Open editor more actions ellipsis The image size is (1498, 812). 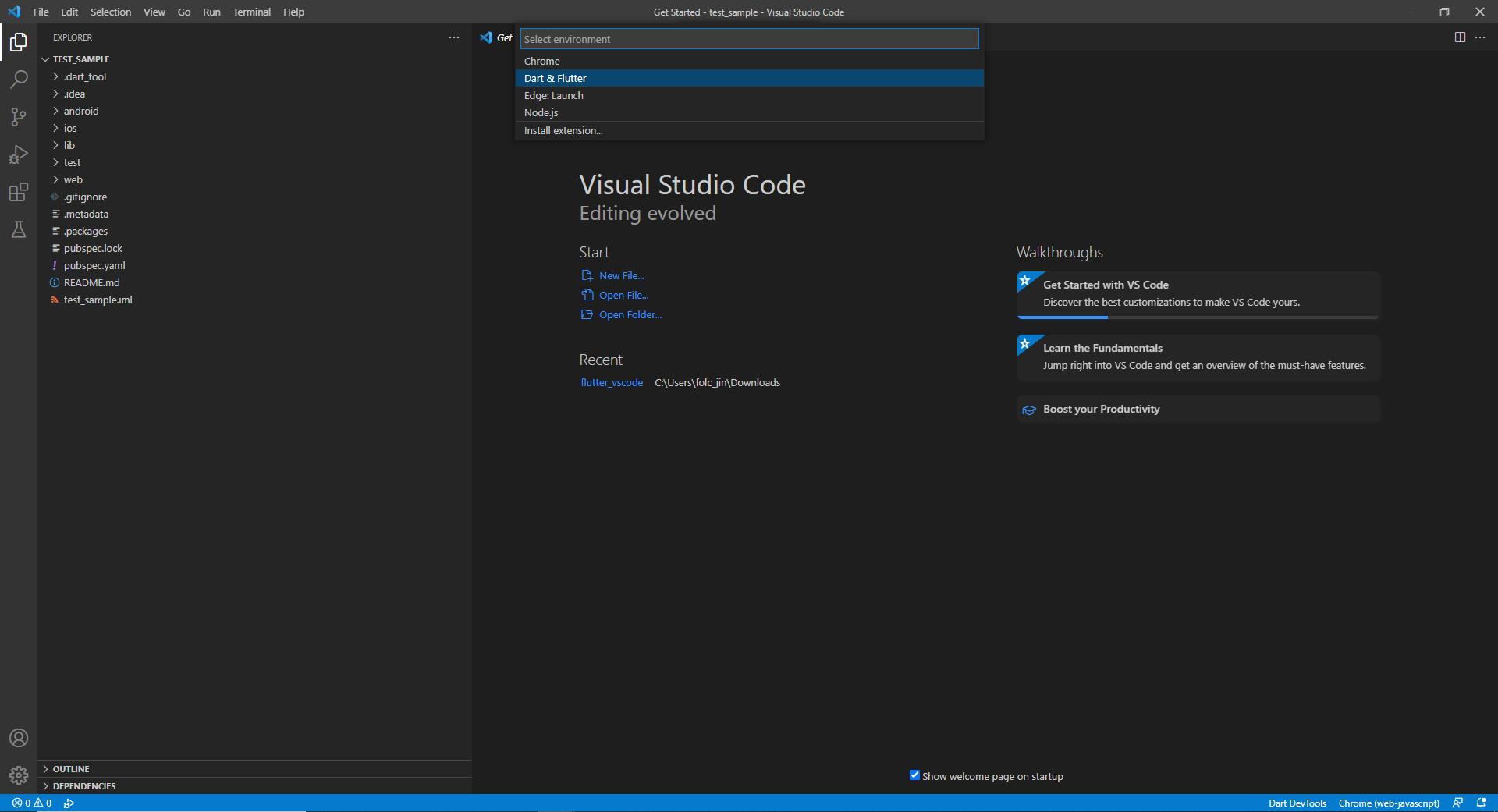[x=1480, y=37]
